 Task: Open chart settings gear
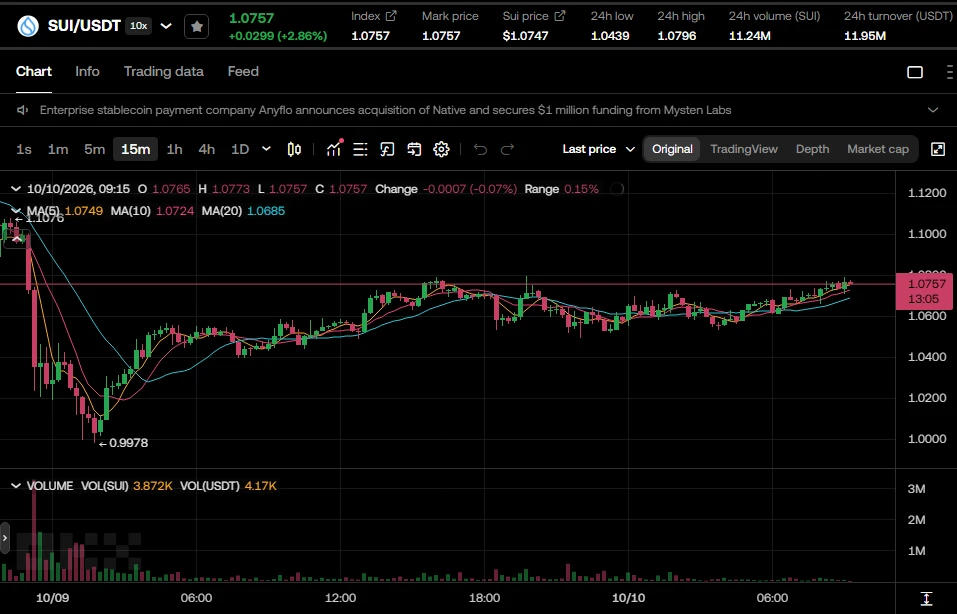[441, 149]
